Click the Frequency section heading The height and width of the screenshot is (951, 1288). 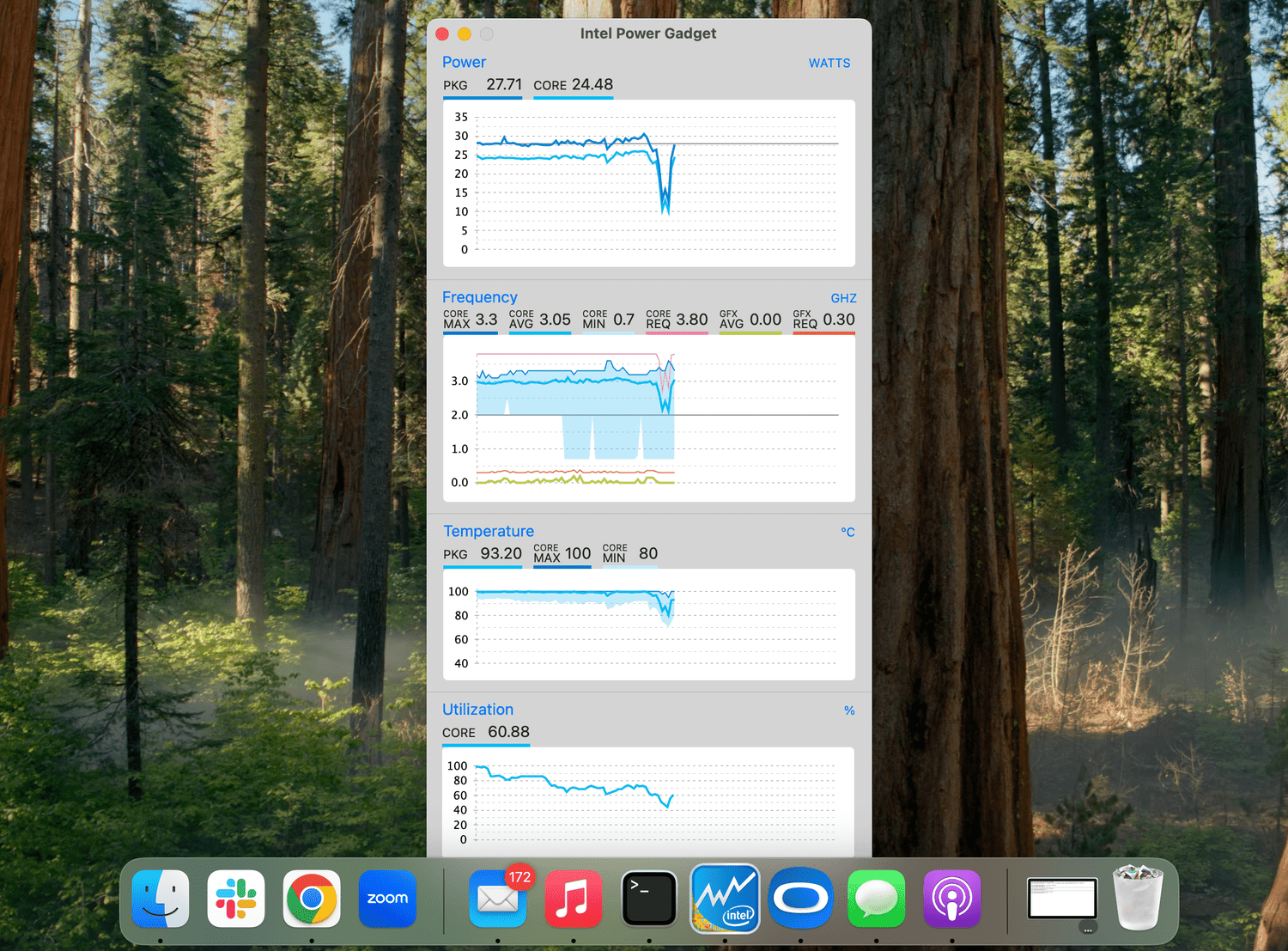[479, 297]
